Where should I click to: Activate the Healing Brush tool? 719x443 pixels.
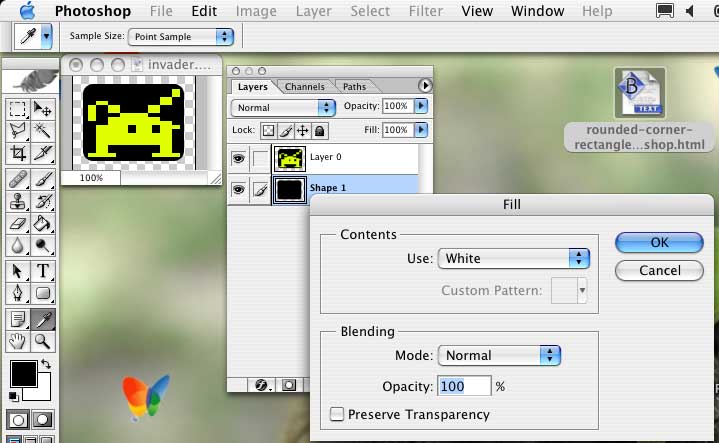tap(18, 179)
